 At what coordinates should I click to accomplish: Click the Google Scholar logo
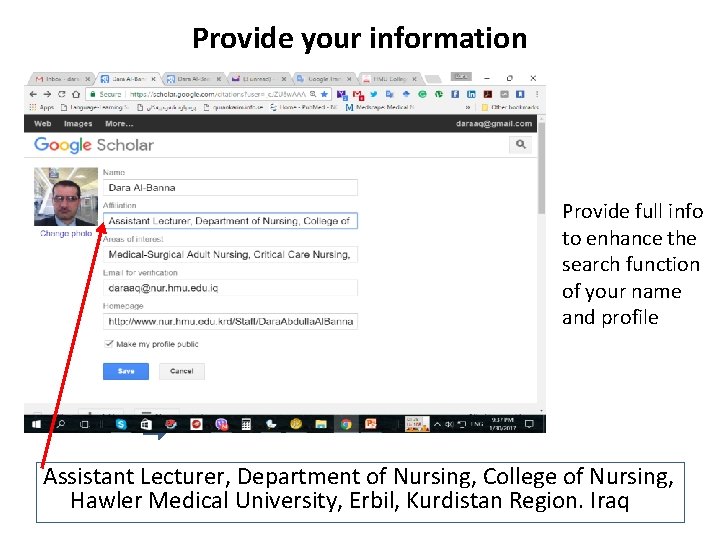[94, 145]
